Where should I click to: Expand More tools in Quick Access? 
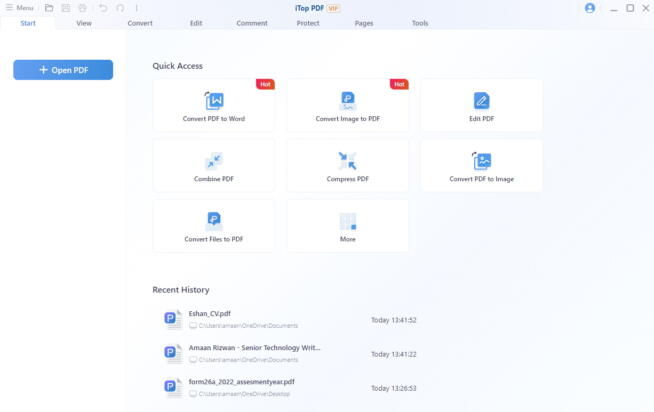[x=347, y=226]
